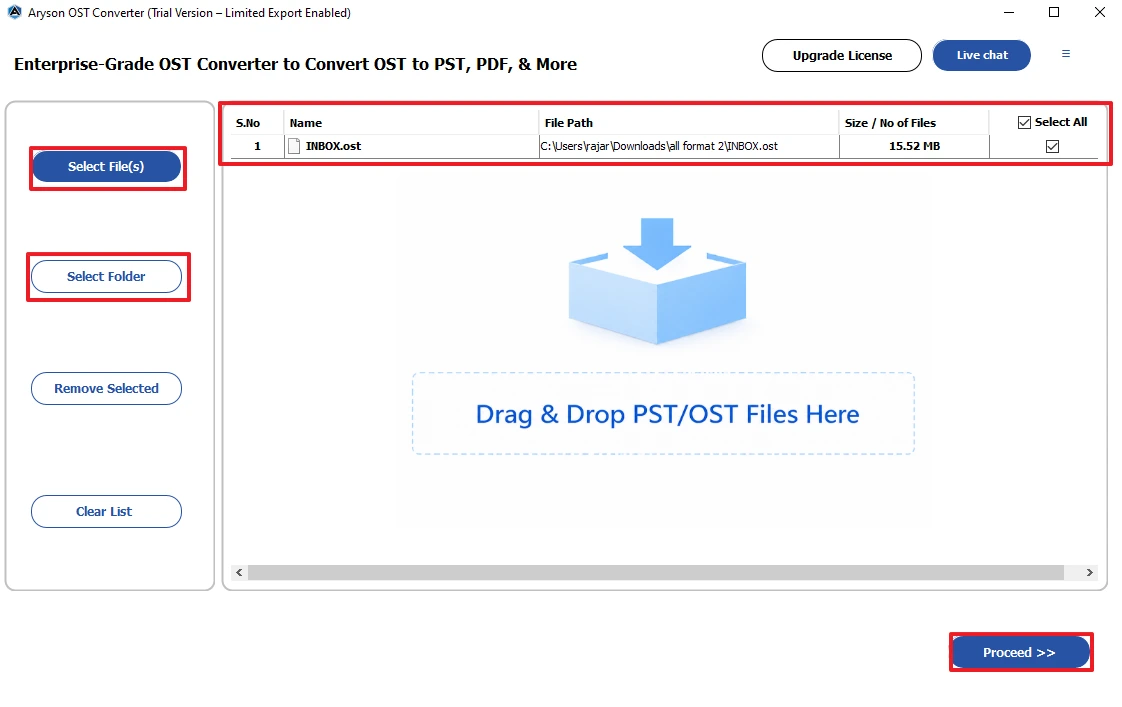Click the Name column header
The height and width of the screenshot is (707, 1122).
(411, 123)
